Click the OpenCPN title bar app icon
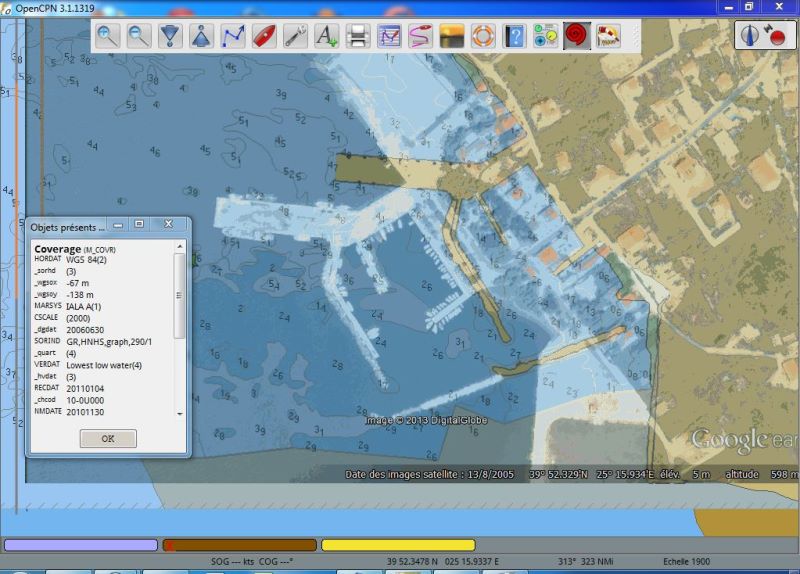 (6, 9)
